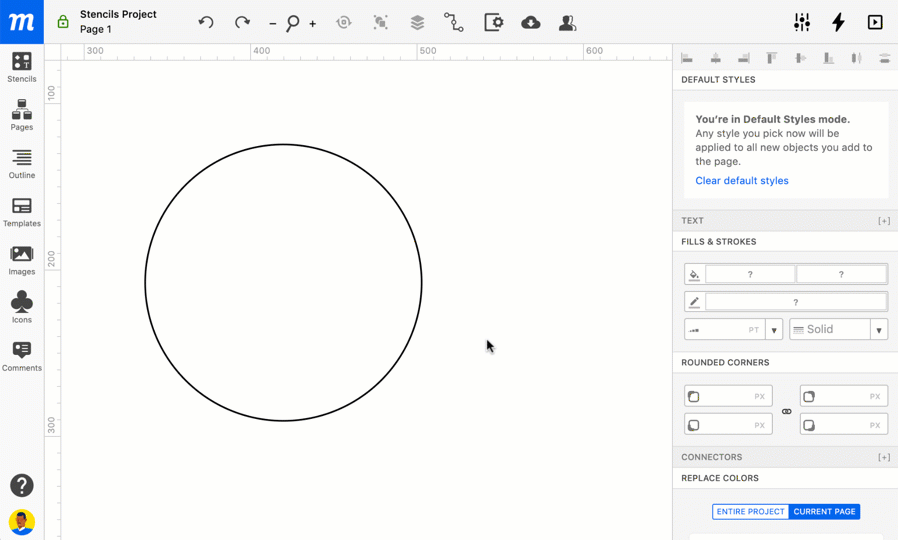This screenshot has height=540, width=898.
Task: Zoom out with the minus button
Action: tap(273, 23)
